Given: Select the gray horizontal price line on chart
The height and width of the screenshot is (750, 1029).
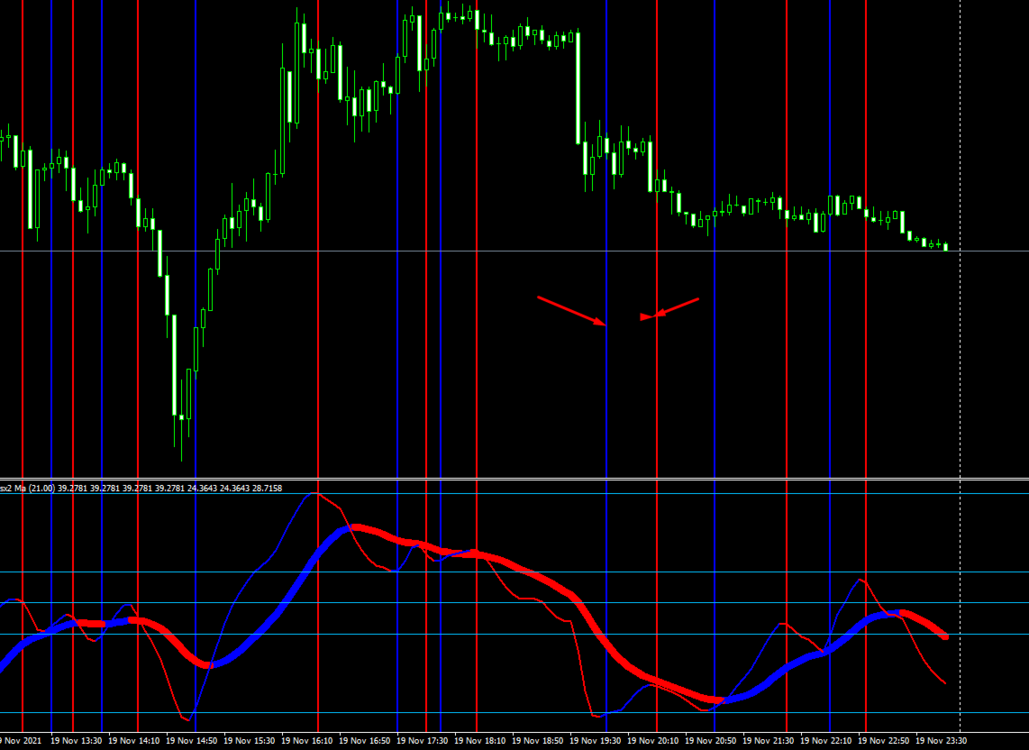Looking at the screenshot, I should pos(514,251).
